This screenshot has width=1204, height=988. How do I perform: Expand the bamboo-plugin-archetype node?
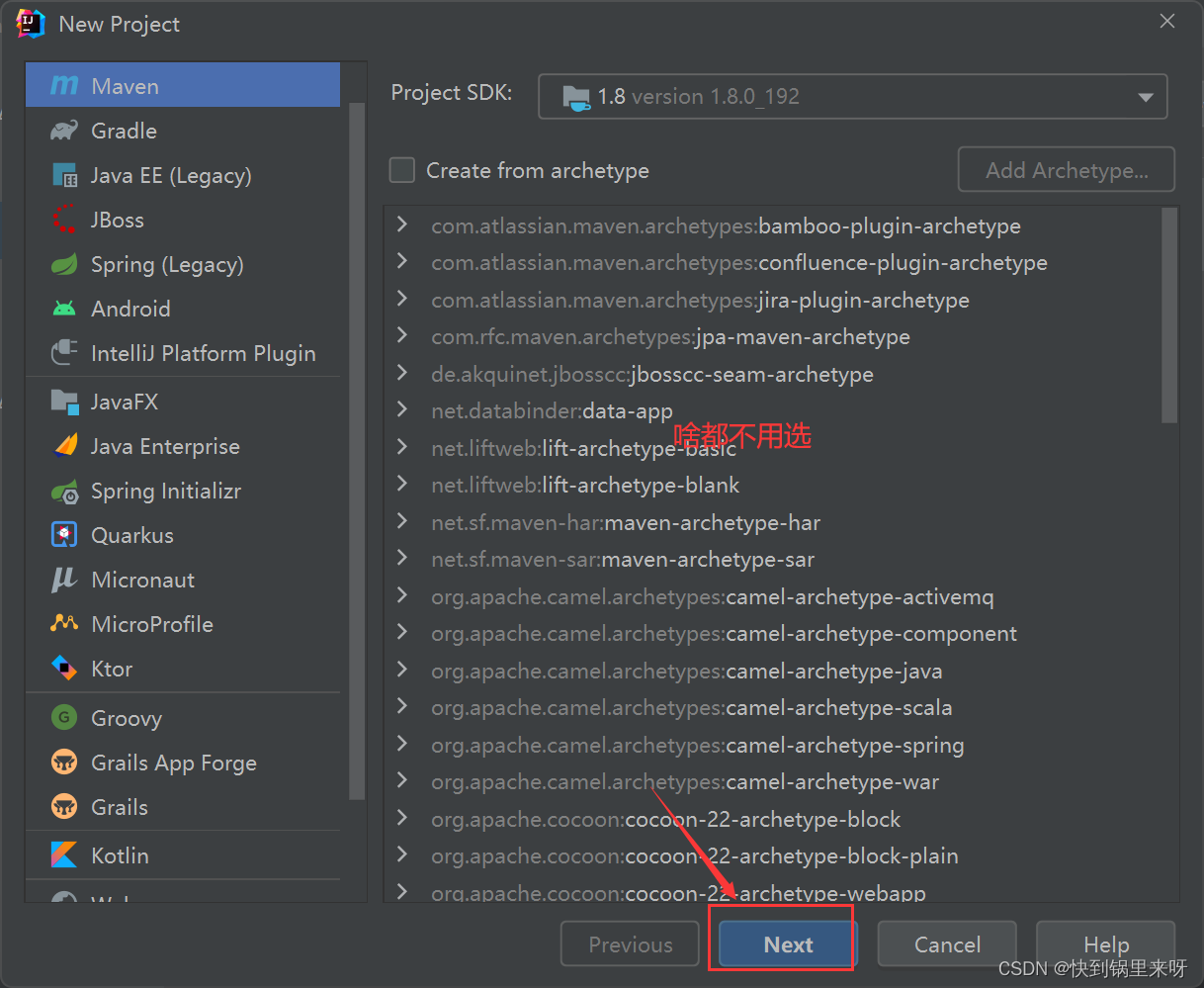[x=402, y=225]
